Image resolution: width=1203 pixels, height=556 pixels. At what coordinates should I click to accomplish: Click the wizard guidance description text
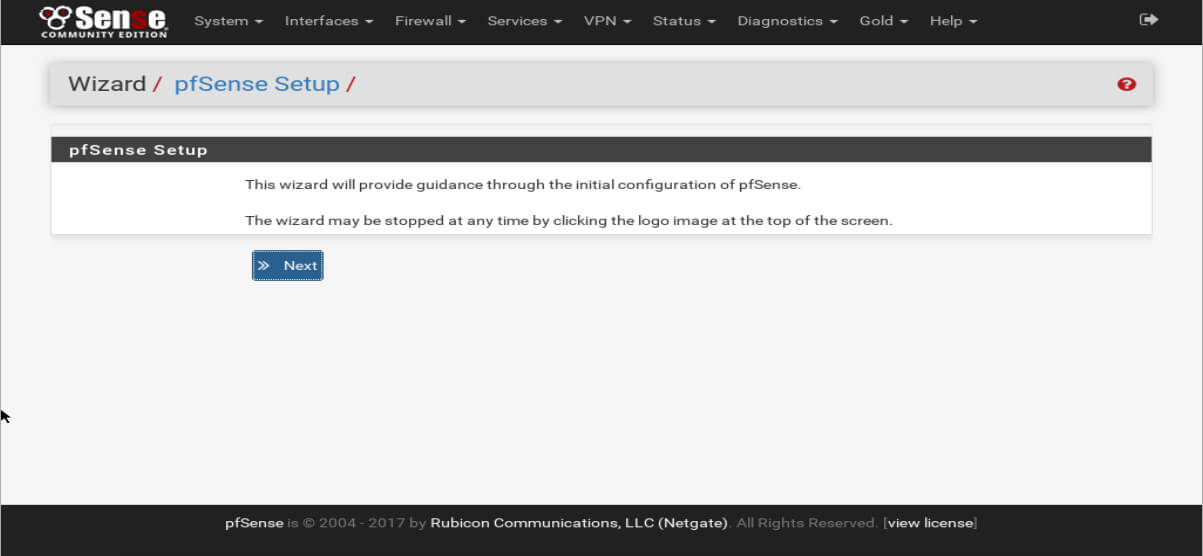[x=523, y=185]
